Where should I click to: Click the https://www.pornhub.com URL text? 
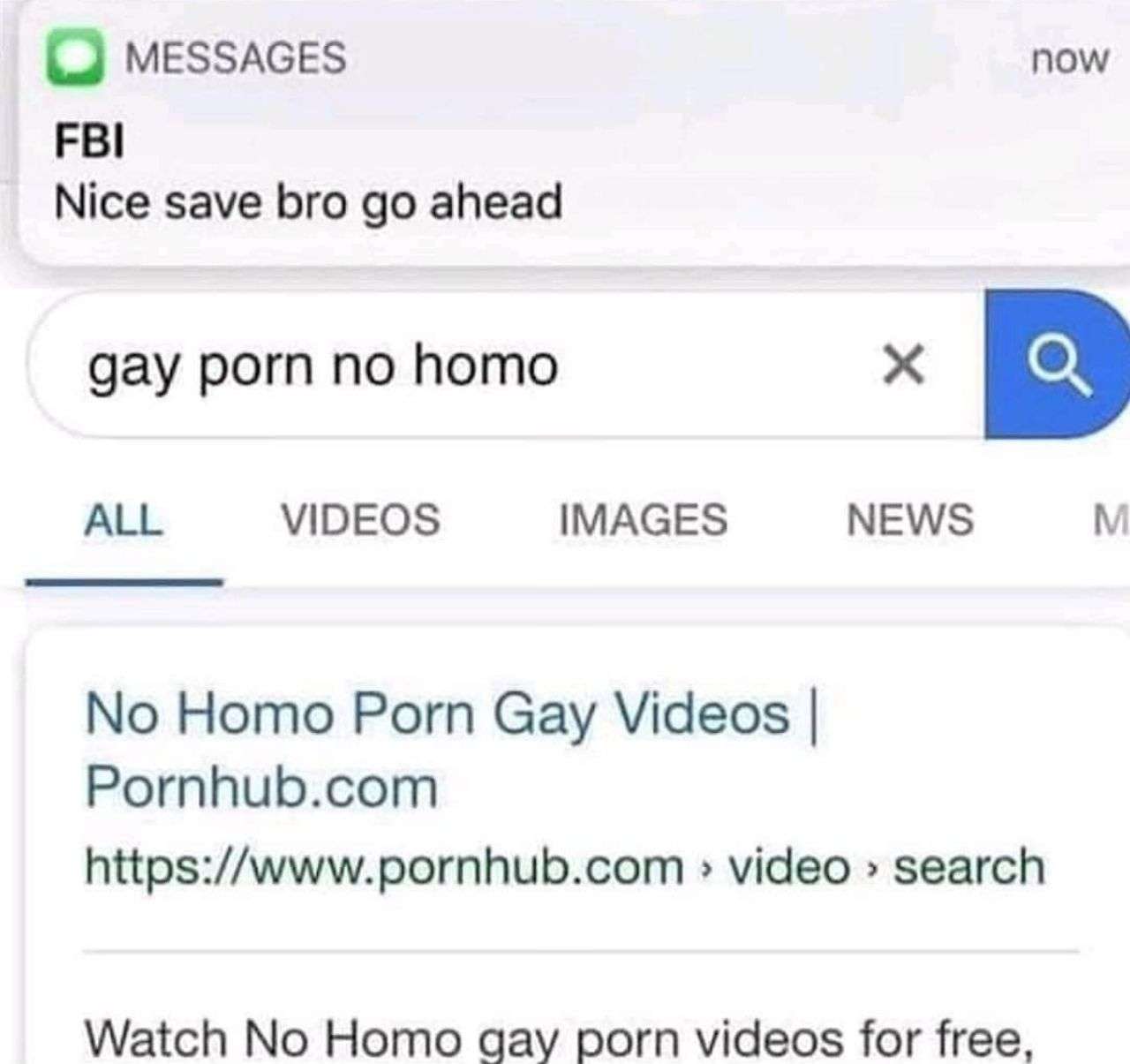tap(385, 867)
